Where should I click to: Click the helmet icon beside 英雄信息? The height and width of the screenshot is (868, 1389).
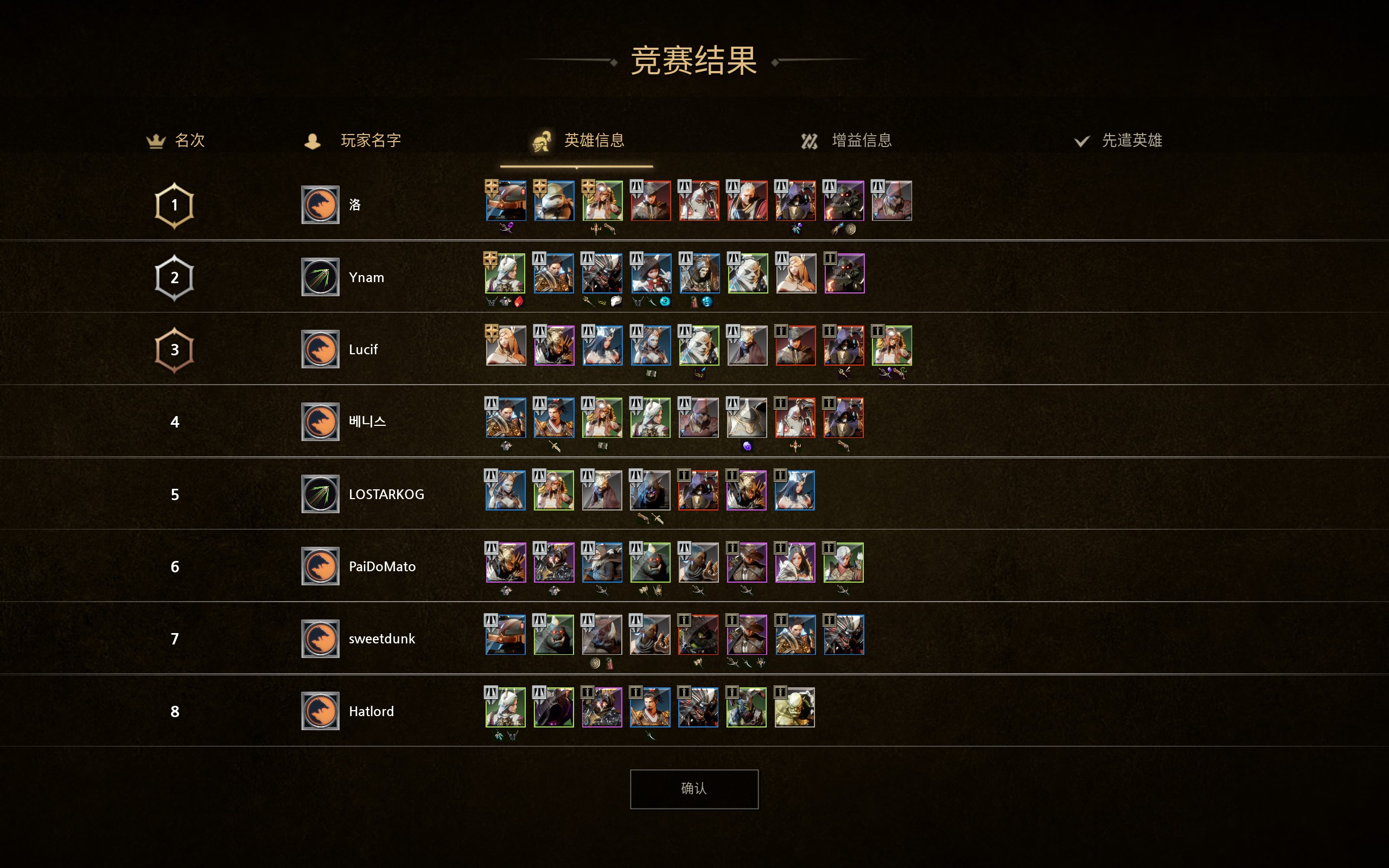click(541, 141)
